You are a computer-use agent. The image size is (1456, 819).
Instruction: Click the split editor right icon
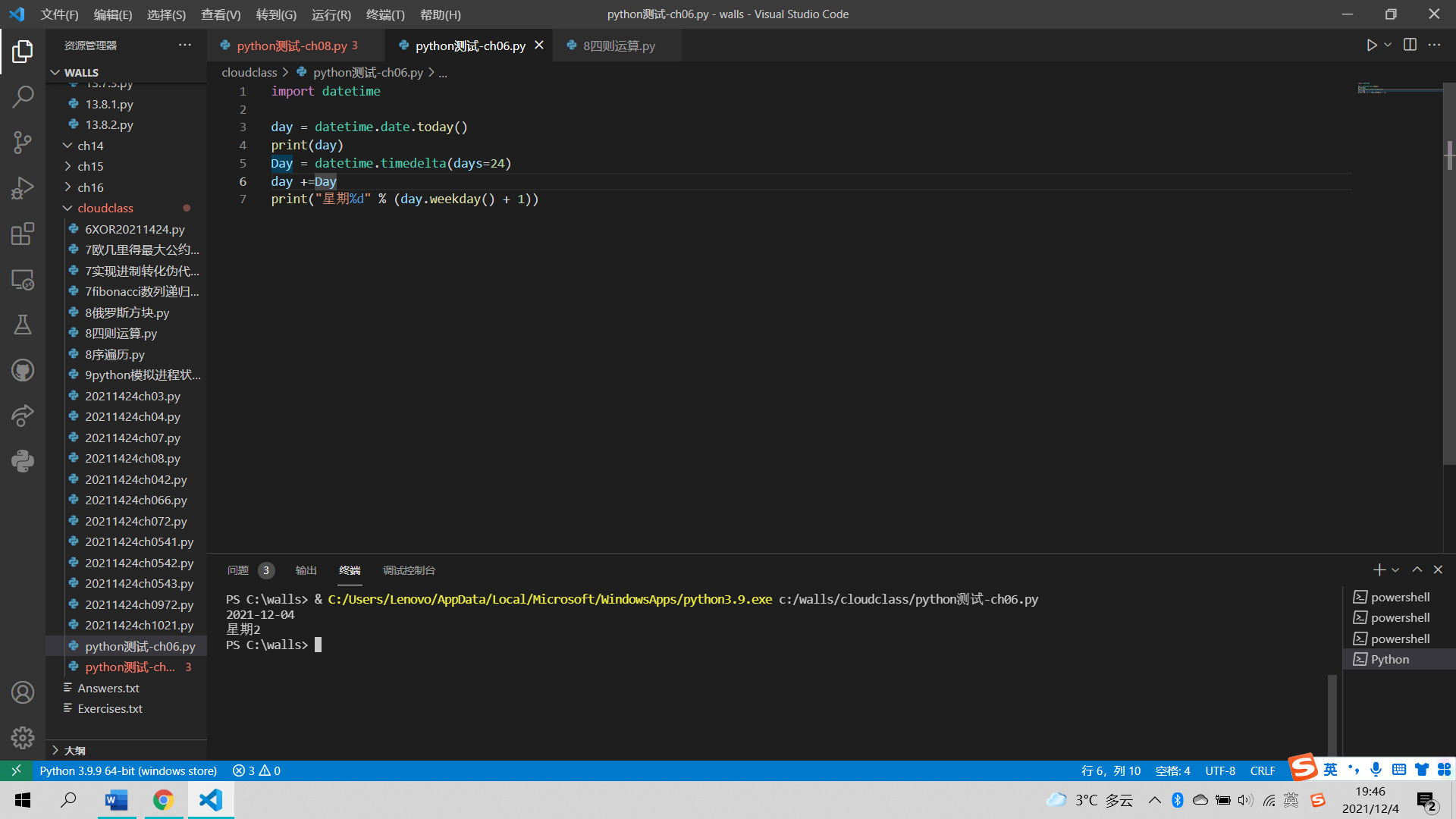(x=1410, y=45)
